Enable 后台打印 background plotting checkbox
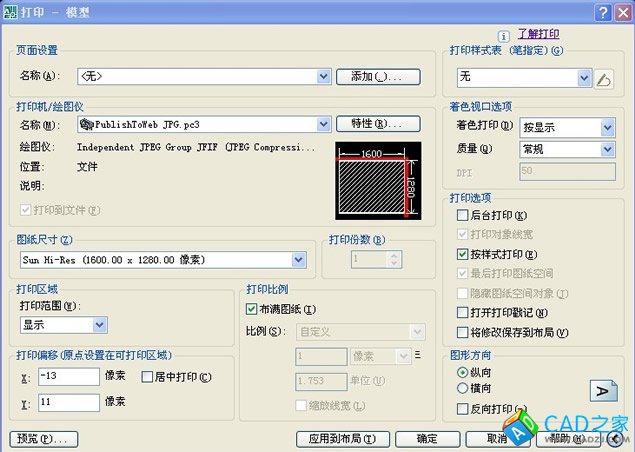 tap(462, 215)
